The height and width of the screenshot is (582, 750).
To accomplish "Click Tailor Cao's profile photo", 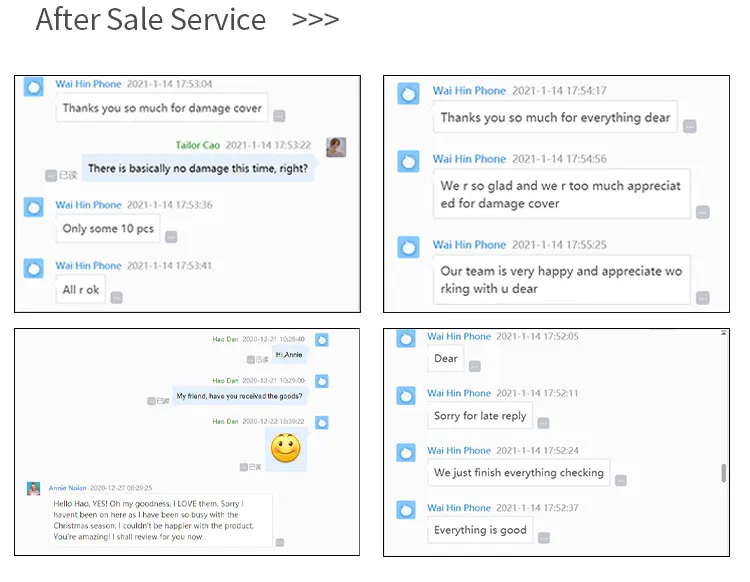I will point(336,147).
